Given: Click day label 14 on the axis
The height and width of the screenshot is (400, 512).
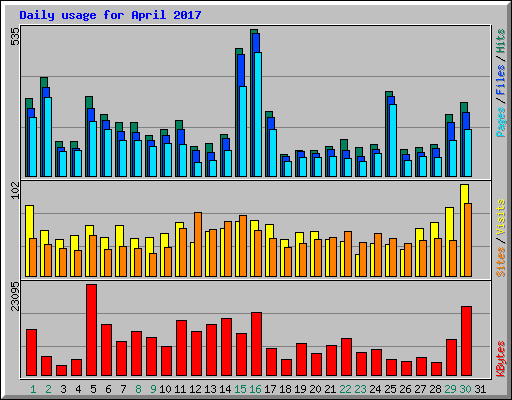Looking at the screenshot, I should (x=225, y=389).
